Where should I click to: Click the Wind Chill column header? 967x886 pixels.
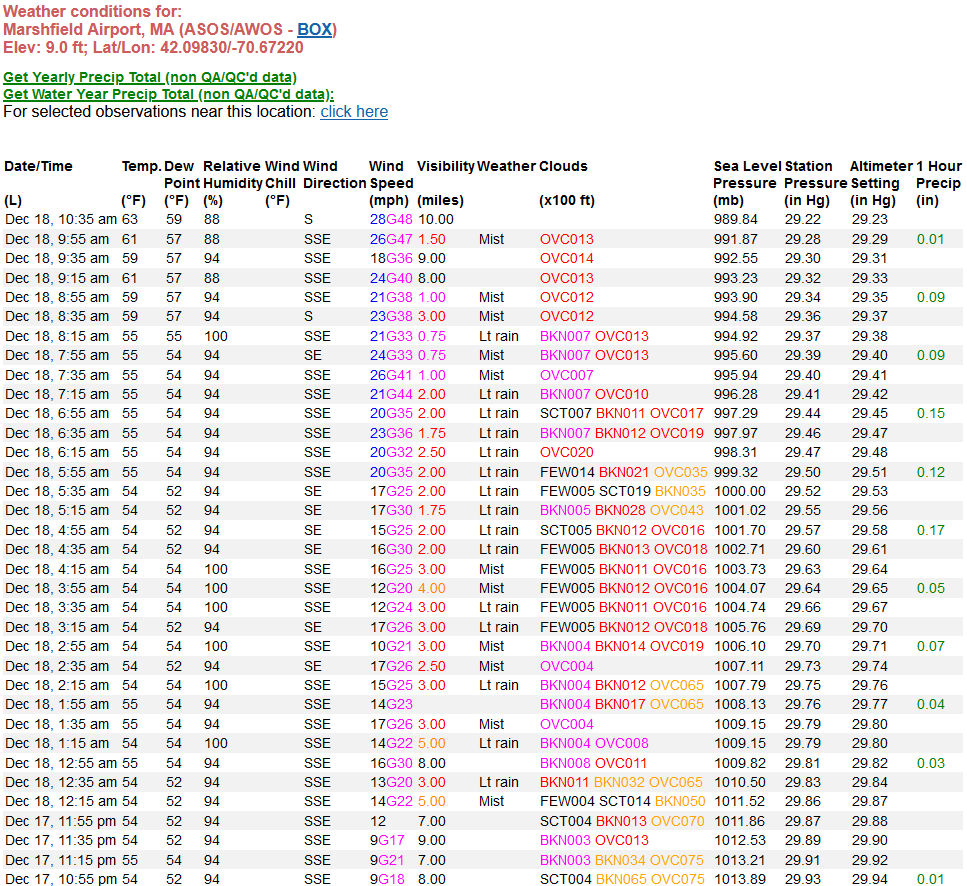[x=282, y=175]
